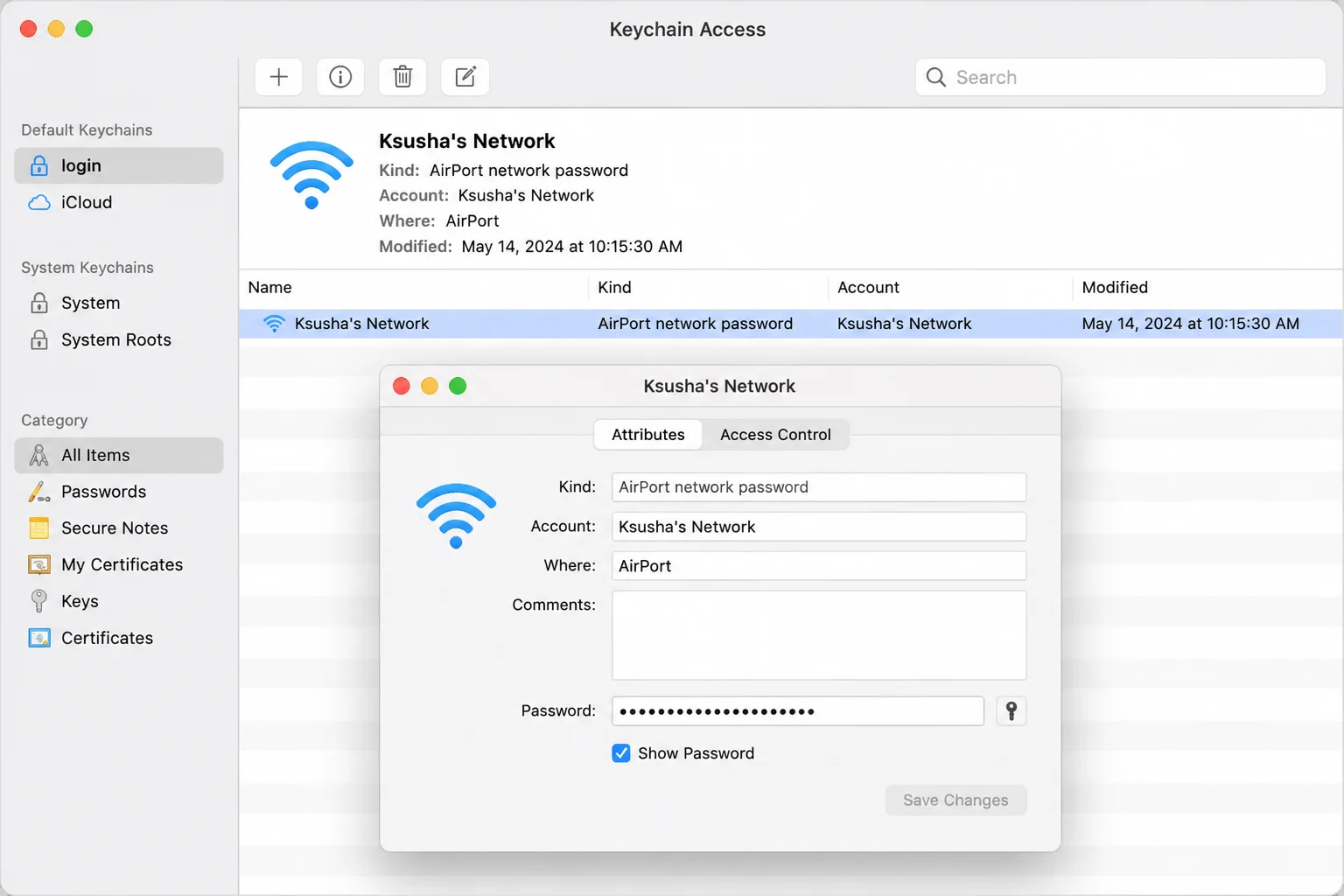Click the My Certificates icon
Image resolution: width=1344 pixels, height=896 pixels.
click(x=38, y=565)
